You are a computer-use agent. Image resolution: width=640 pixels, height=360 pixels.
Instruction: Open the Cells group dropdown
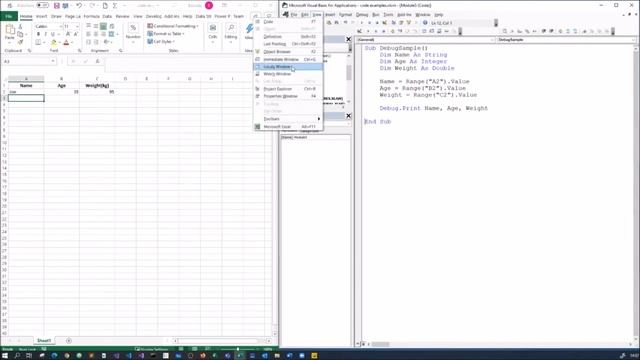(213, 33)
